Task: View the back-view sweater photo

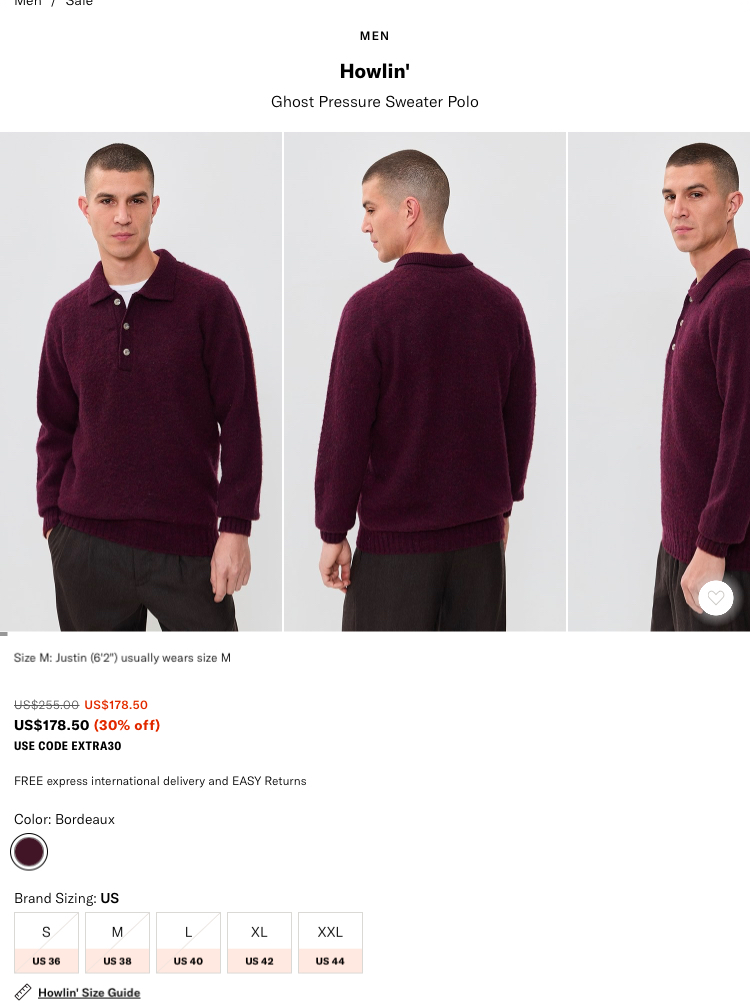Action: coord(425,382)
